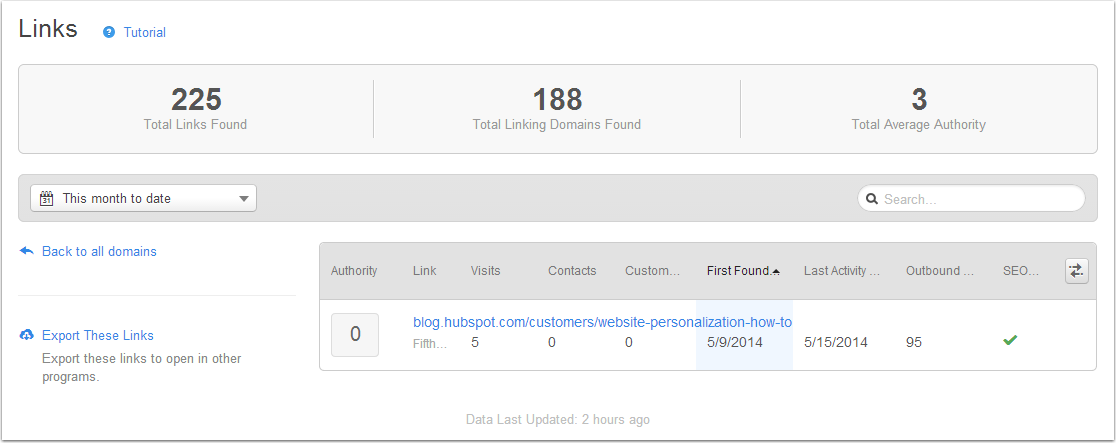Go back to all domains
1116x443 pixels.
pos(99,251)
